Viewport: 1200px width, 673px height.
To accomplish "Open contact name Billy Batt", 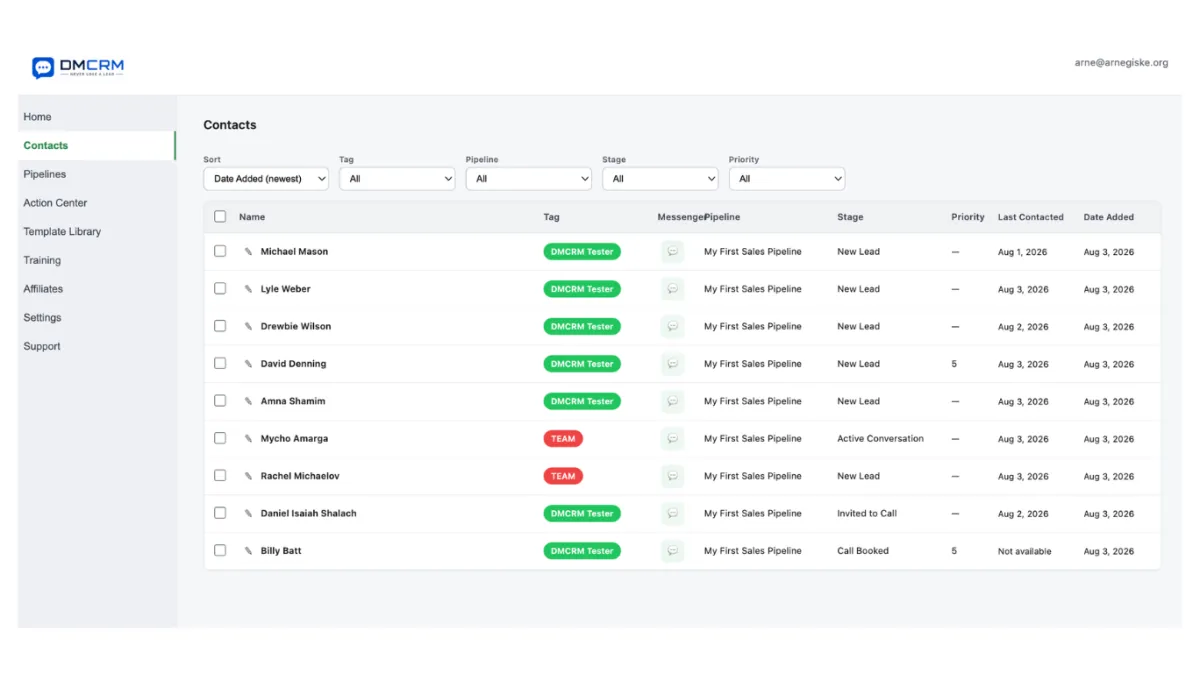I will [x=281, y=551].
